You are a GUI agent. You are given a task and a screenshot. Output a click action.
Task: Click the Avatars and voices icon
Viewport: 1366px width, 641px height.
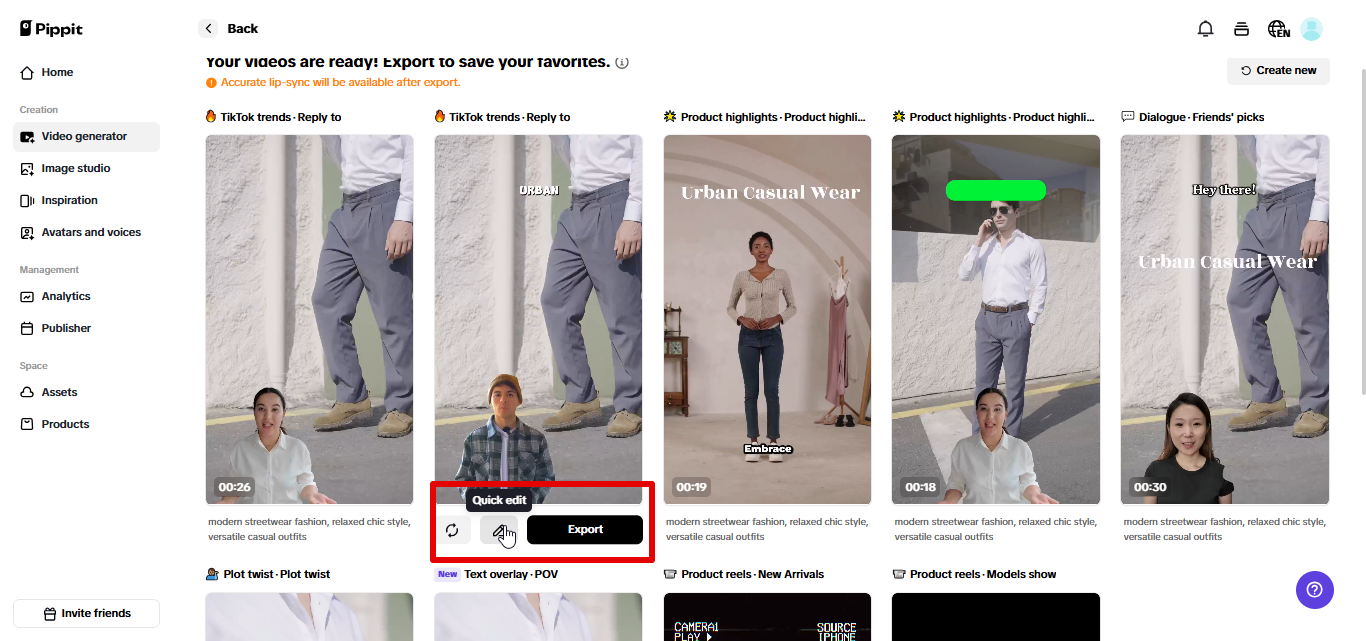pyautogui.click(x=27, y=232)
